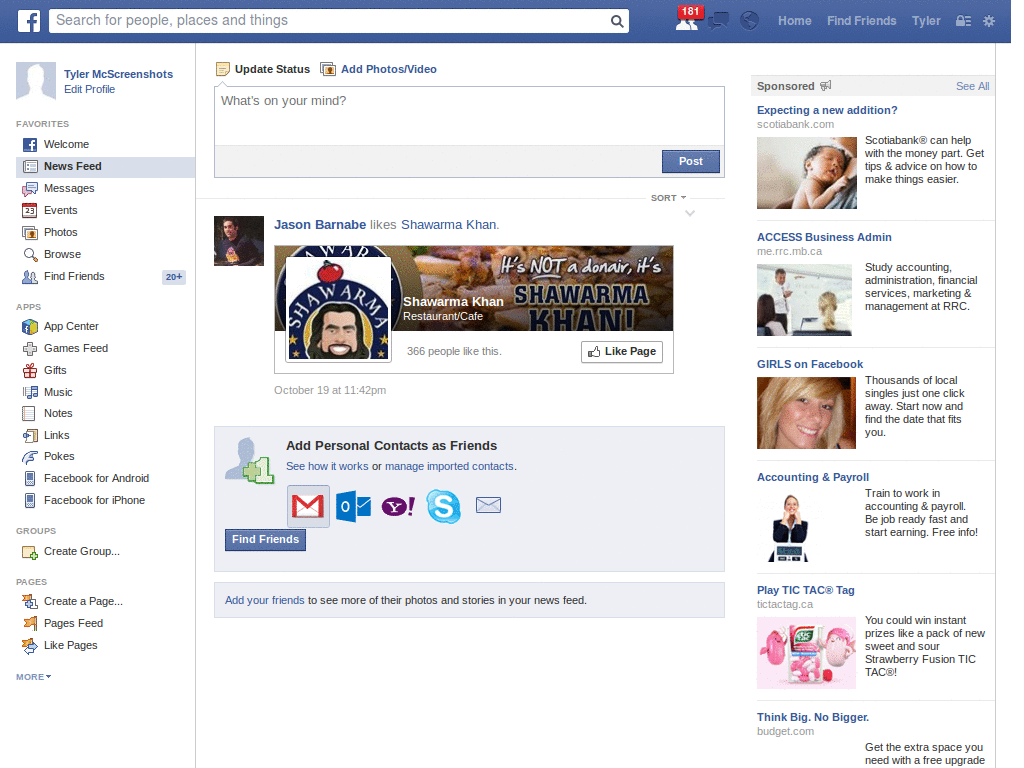Click the blue Find Friends button
Image resolution: width=1024 pixels, height=768 pixels.
265,539
